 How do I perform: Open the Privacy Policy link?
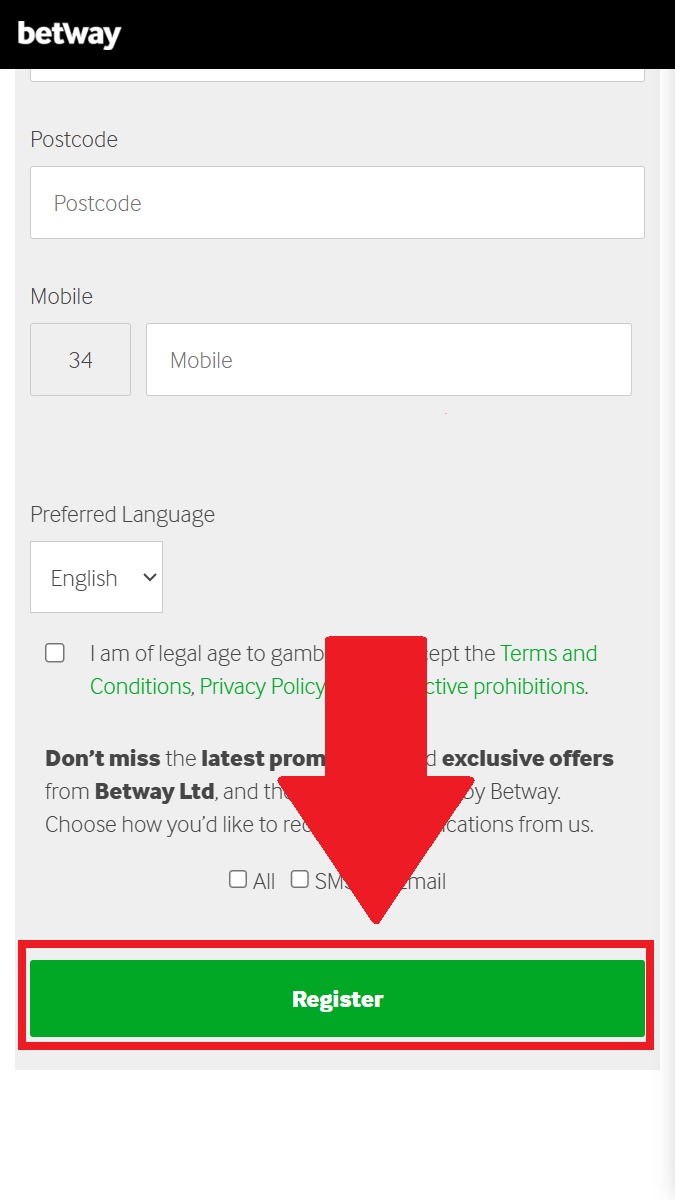(262, 686)
